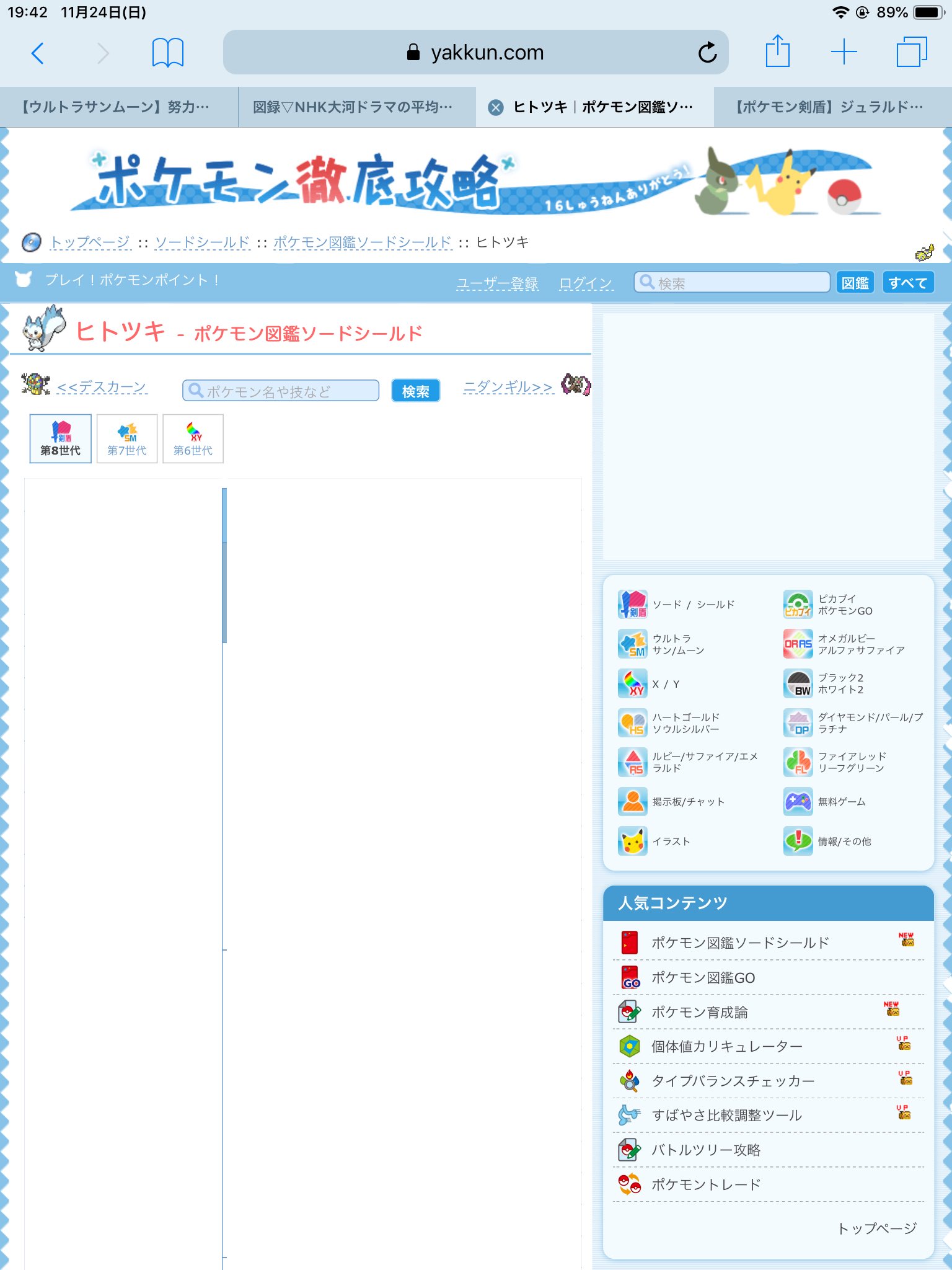Follow the トップページ breadcrumb link

90,242
